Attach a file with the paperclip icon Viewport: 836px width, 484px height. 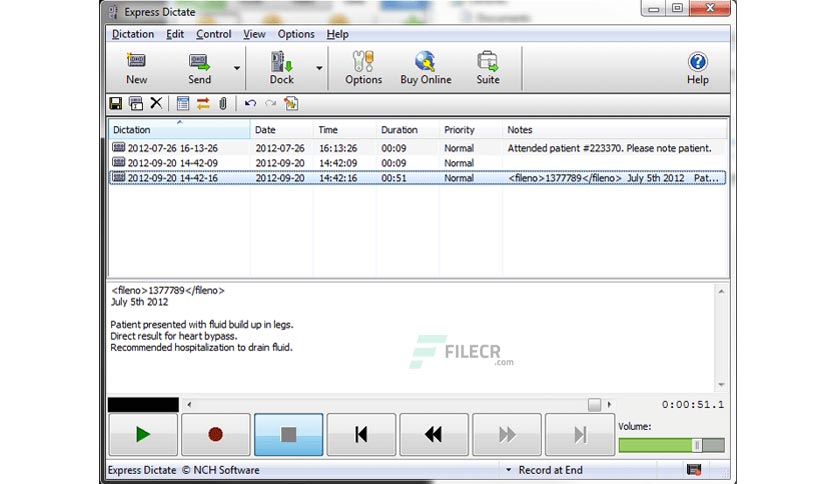click(x=223, y=103)
